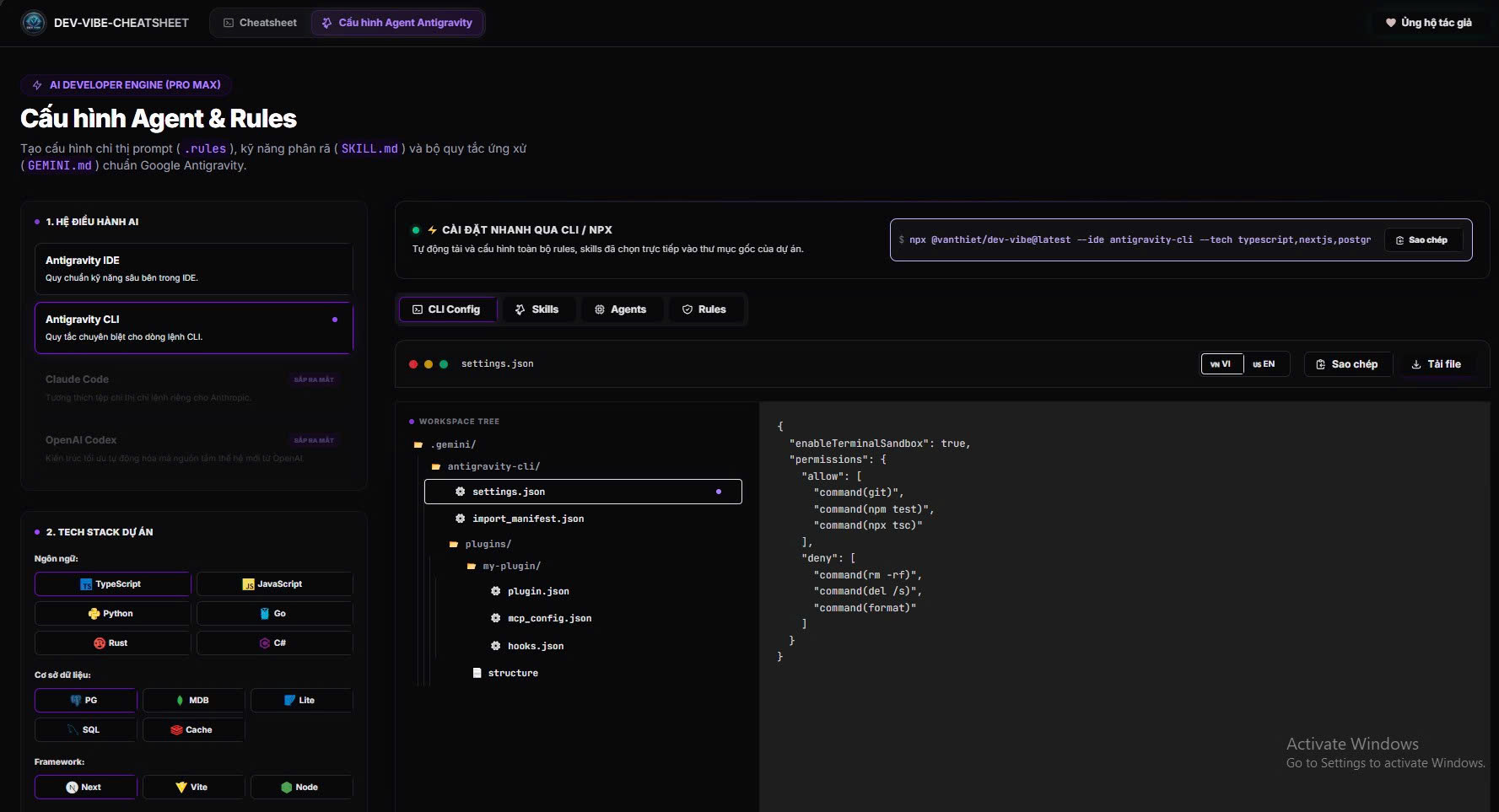1499x812 pixels.
Task: Toggle TypeScript language option
Action: point(112,584)
